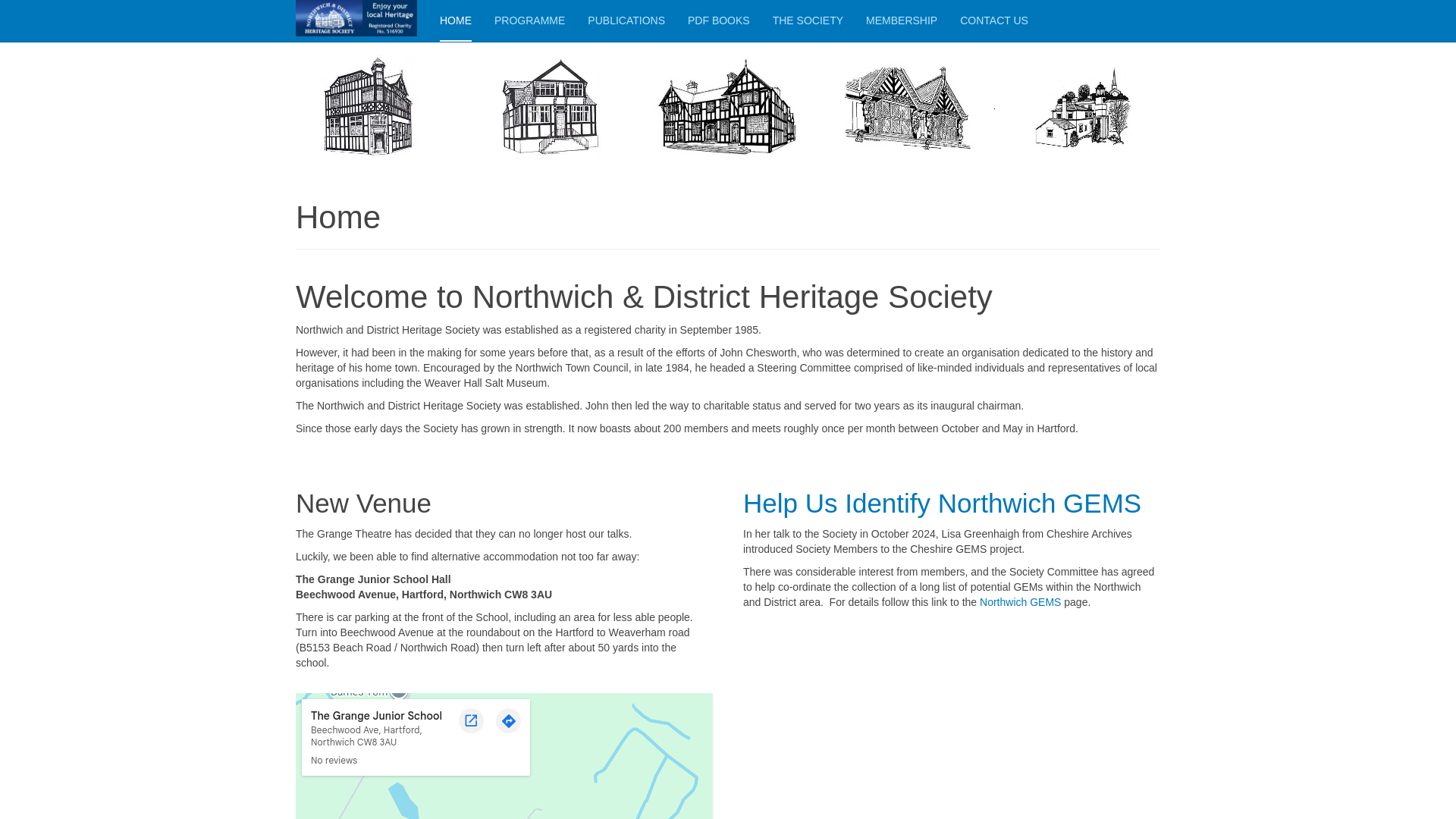Click the New Venue heading

coord(363,504)
